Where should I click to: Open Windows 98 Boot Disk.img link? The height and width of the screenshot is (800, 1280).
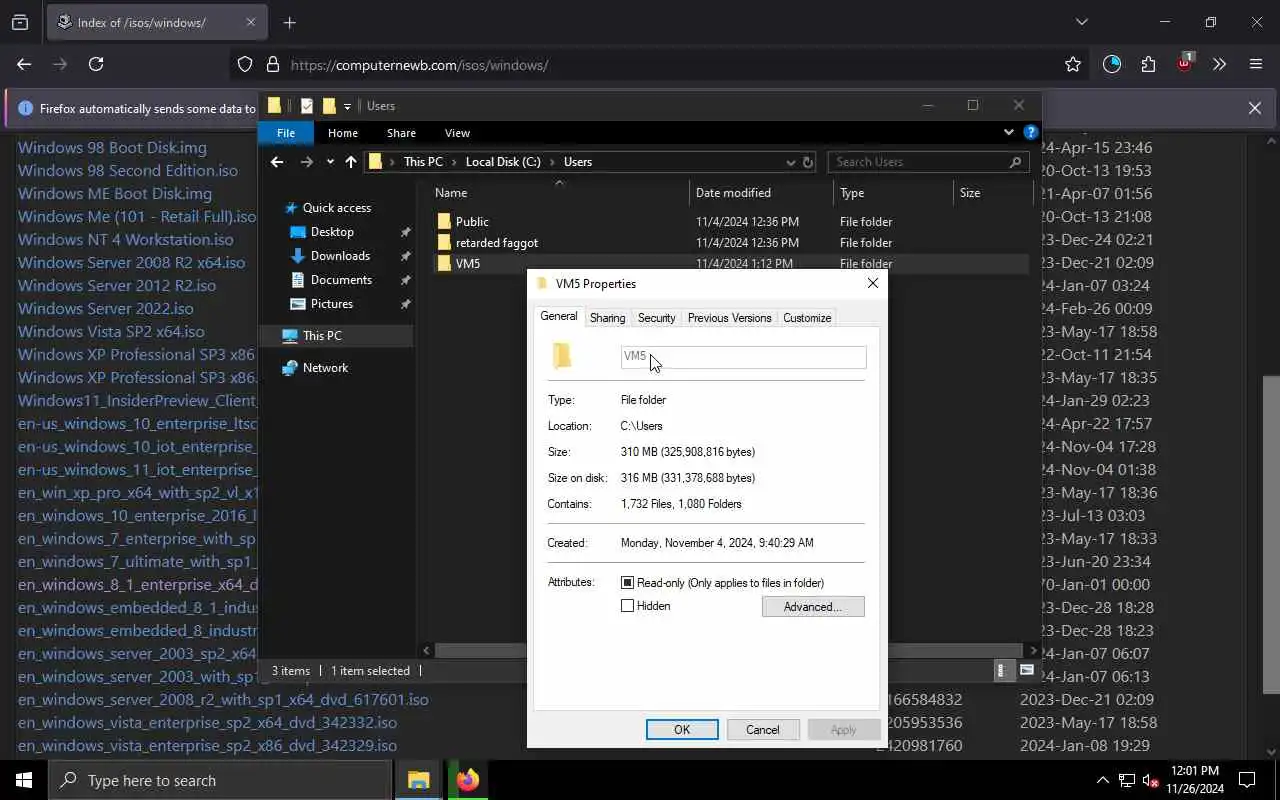coord(112,148)
